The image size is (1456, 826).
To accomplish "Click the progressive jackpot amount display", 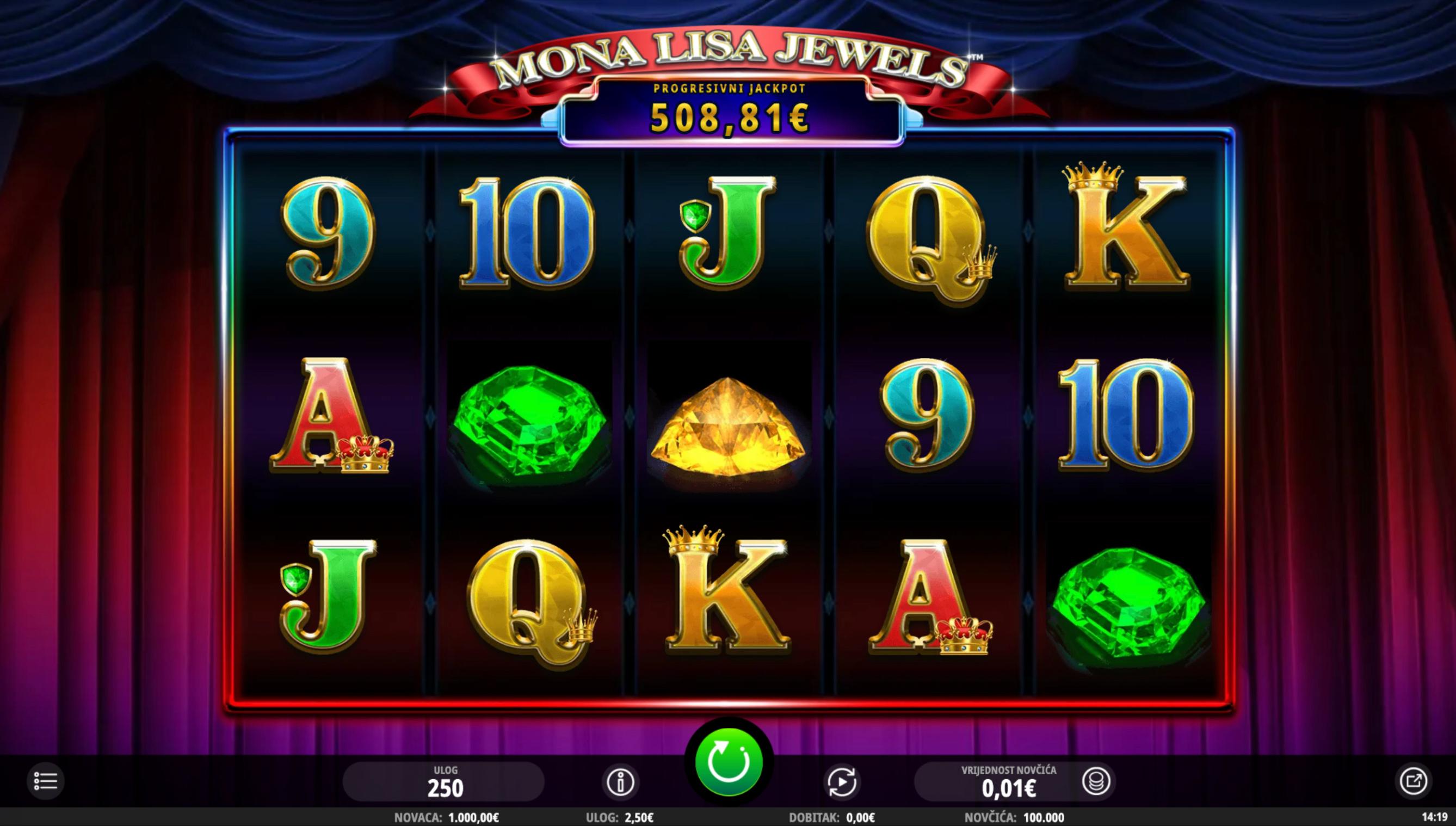I will coord(730,118).
